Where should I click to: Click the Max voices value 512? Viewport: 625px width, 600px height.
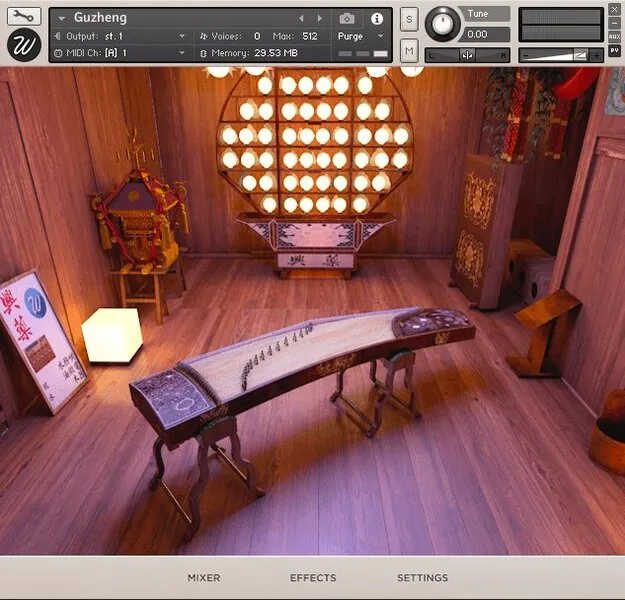point(310,36)
